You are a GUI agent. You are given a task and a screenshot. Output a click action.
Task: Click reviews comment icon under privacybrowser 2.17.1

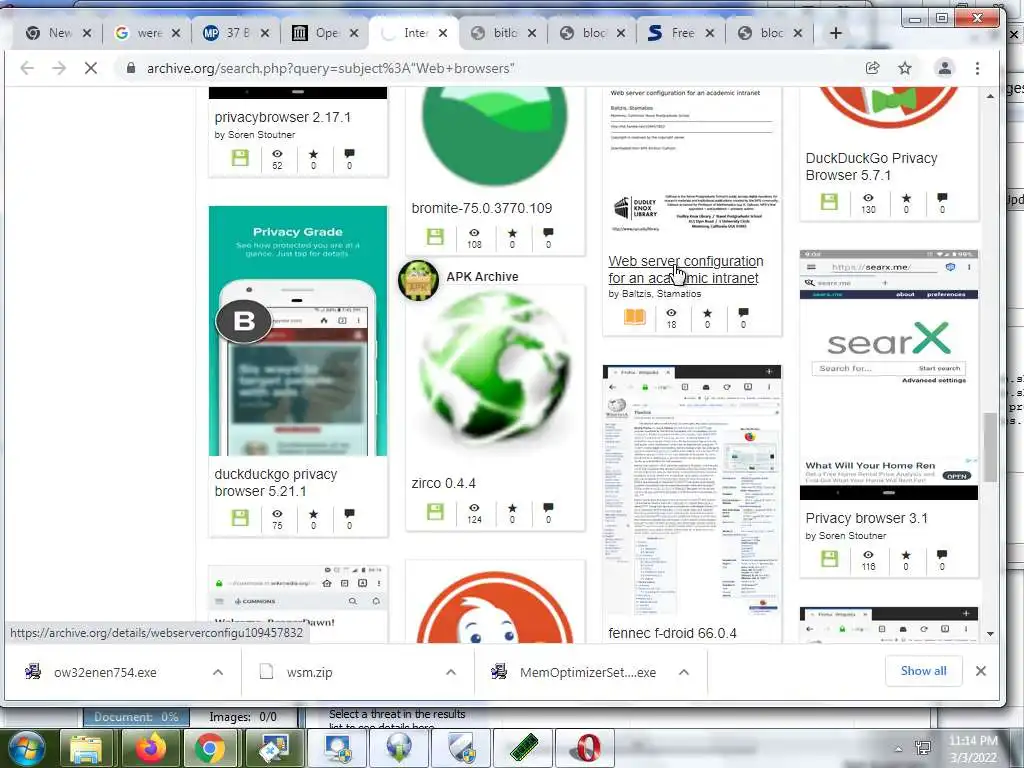click(349, 153)
